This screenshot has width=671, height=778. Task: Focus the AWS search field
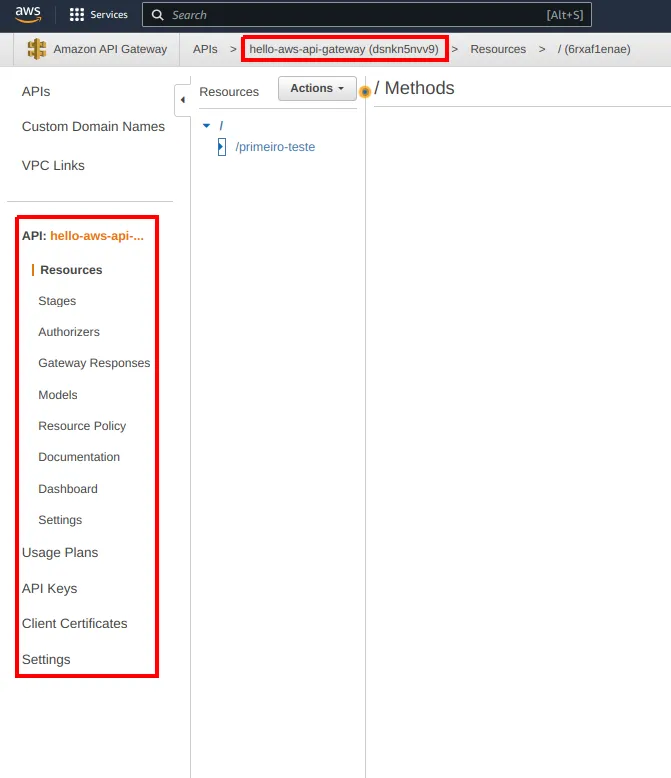tap(367, 15)
